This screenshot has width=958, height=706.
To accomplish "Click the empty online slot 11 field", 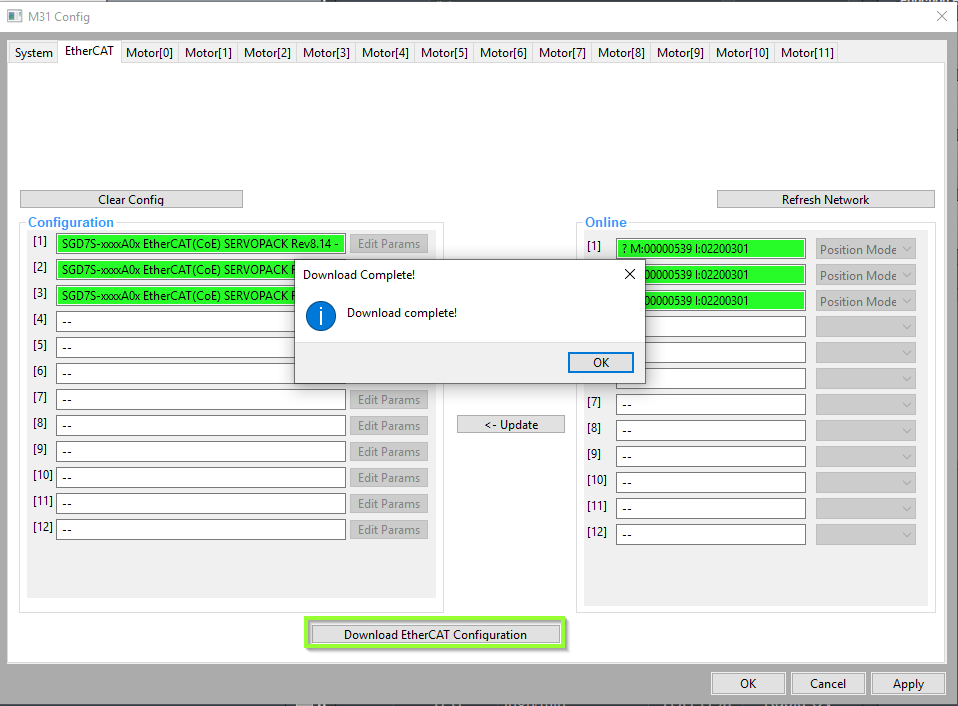I will (x=711, y=508).
